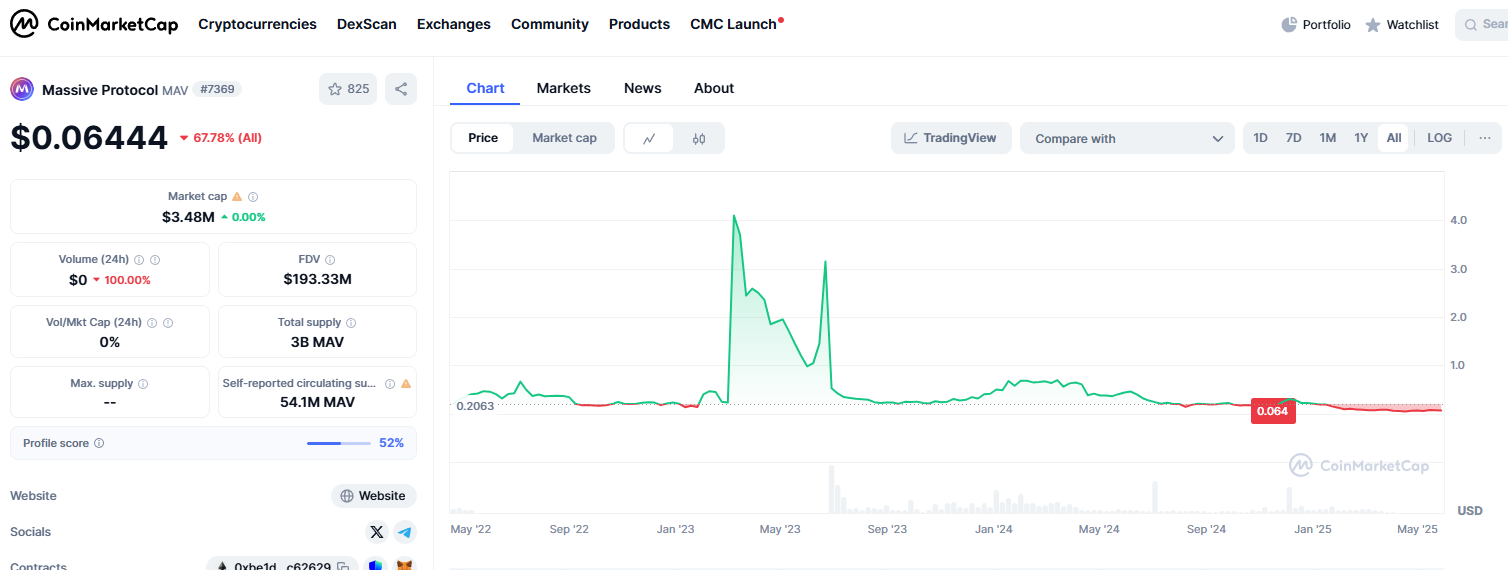This screenshot has height=570, width=1508.
Task: Click the Profile score progress bar
Action: [339, 443]
